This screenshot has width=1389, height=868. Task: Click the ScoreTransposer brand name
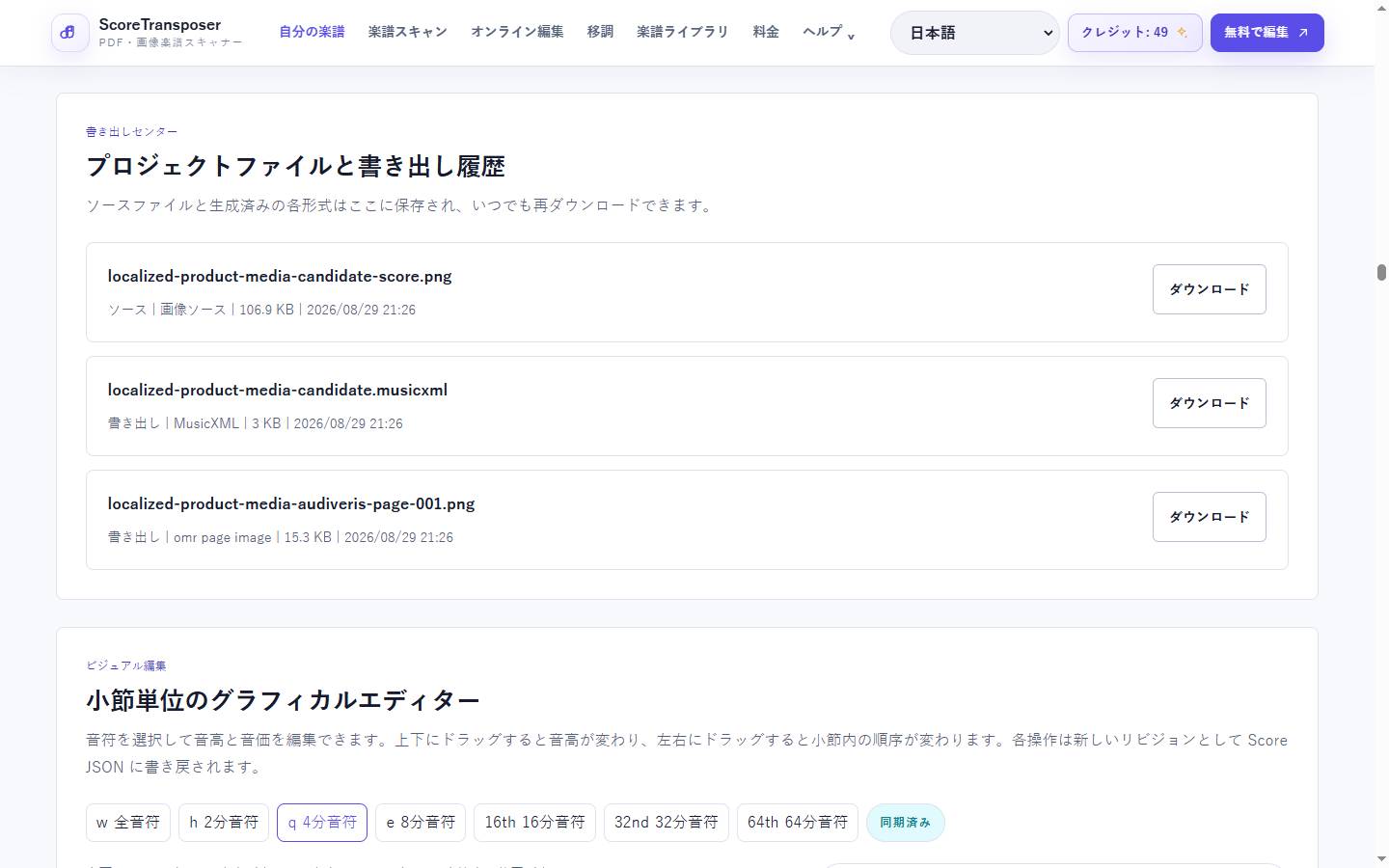click(160, 25)
